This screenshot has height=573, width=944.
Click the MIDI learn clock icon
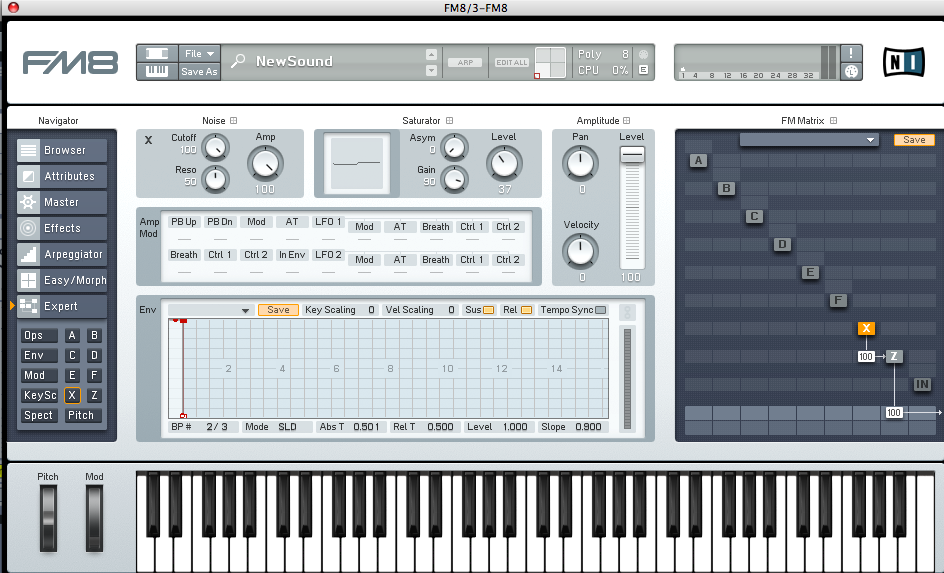851,71
